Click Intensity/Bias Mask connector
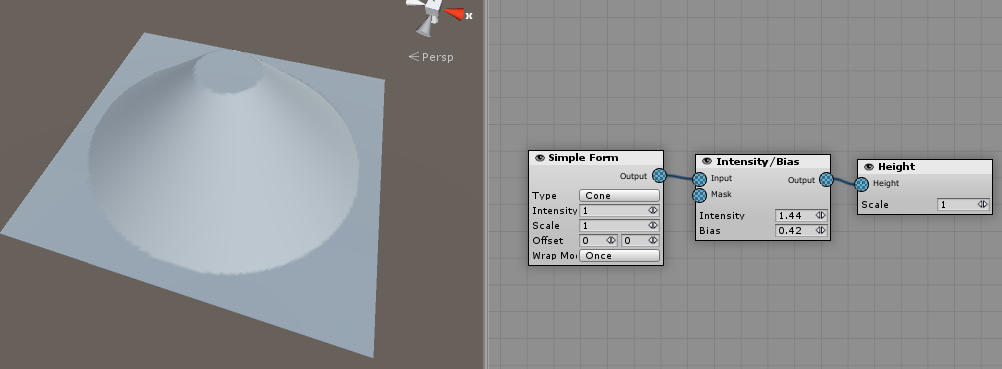 (700, 195)
